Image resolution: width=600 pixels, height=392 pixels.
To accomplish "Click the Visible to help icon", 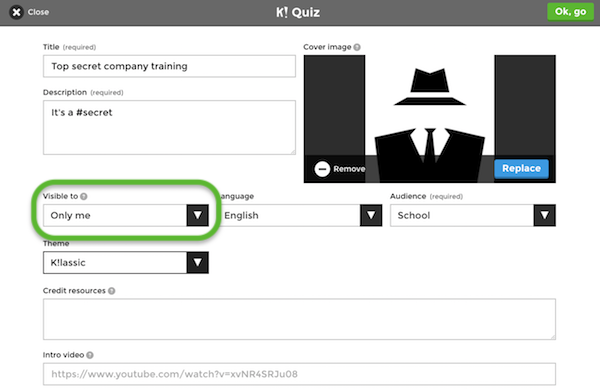I will point(84,196).
